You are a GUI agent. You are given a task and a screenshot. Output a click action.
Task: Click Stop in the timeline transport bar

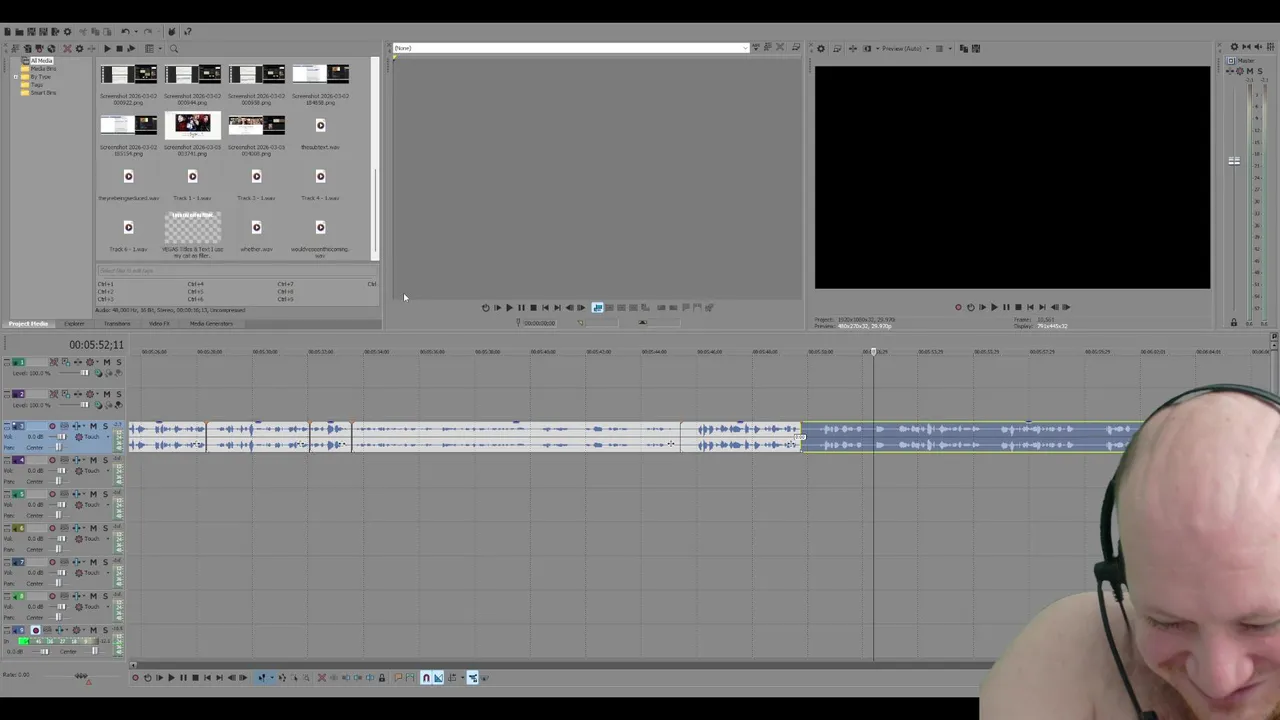coord(195,677)
